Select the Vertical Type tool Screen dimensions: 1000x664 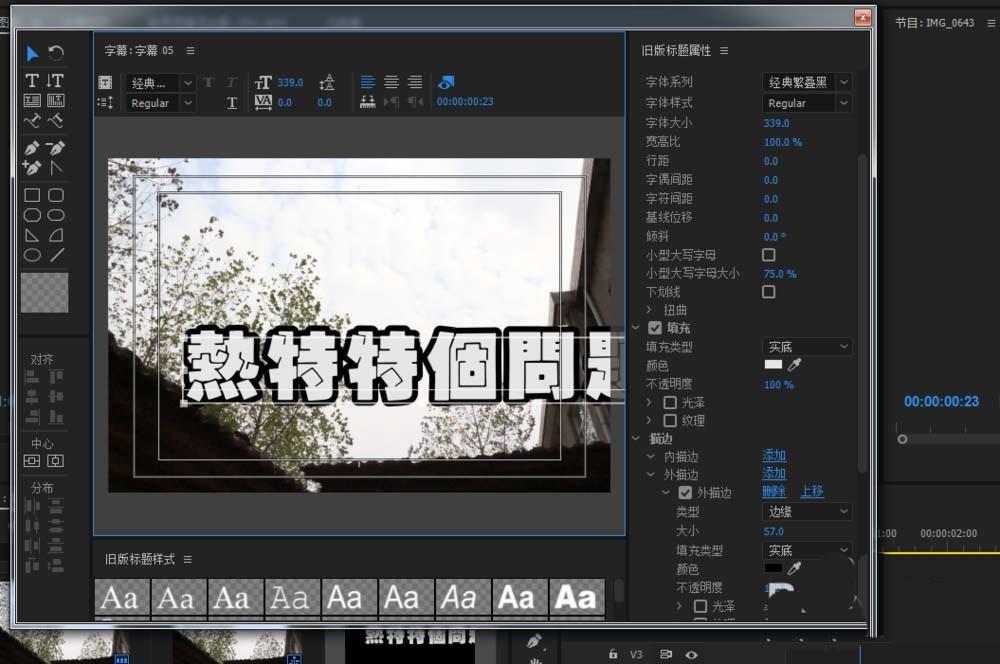[57, 79]
